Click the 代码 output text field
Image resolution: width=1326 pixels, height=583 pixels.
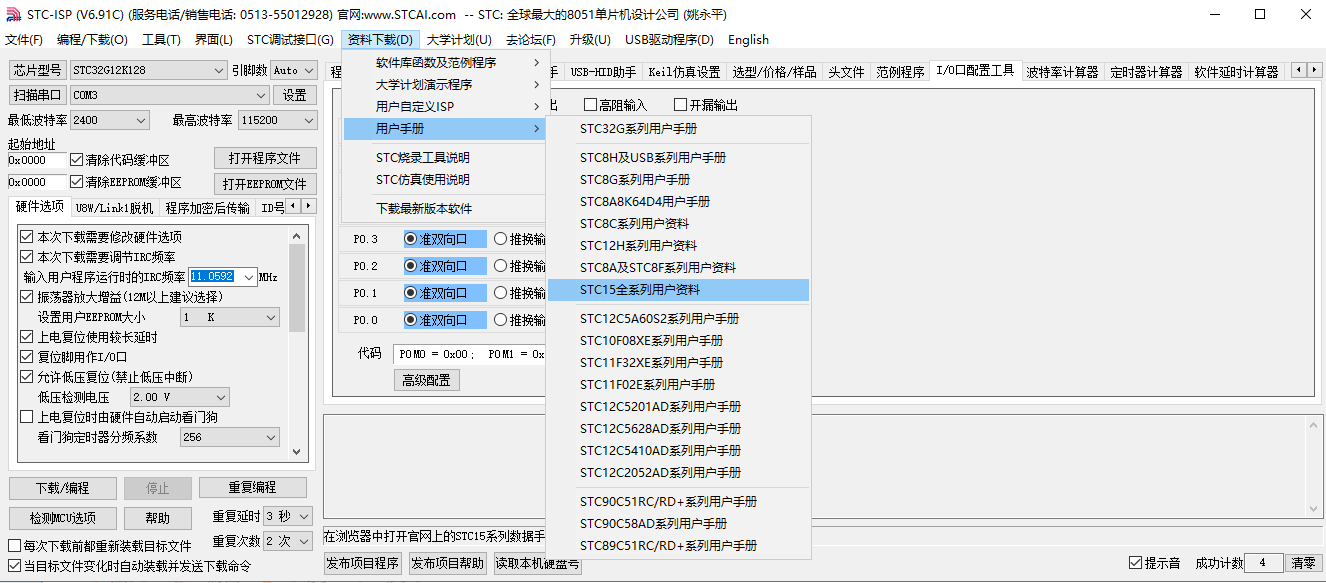click(x=468, y=354)
